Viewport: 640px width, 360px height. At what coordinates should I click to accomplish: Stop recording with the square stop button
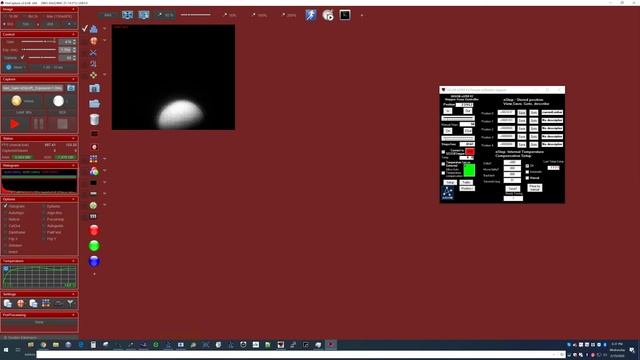[62, 124]
